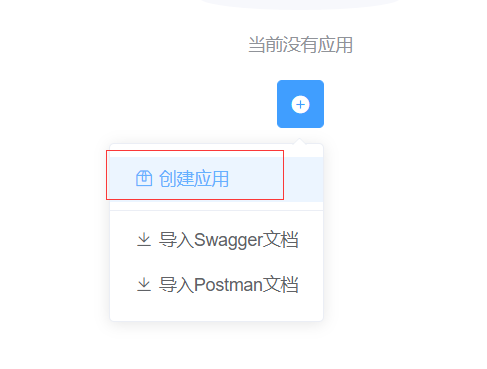Click 文档 text in the Postman import row
Viewport: 487px width, 369px height.
tap(280, 285)
